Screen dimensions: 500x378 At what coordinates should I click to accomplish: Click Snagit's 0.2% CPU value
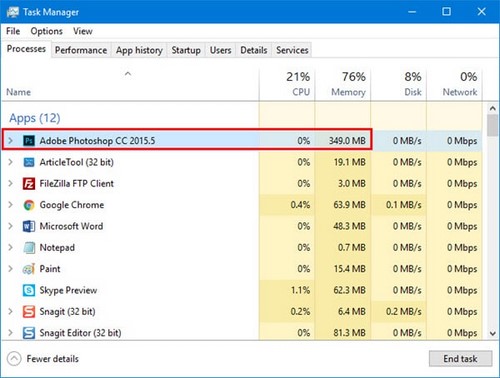(x=300, y=312)
